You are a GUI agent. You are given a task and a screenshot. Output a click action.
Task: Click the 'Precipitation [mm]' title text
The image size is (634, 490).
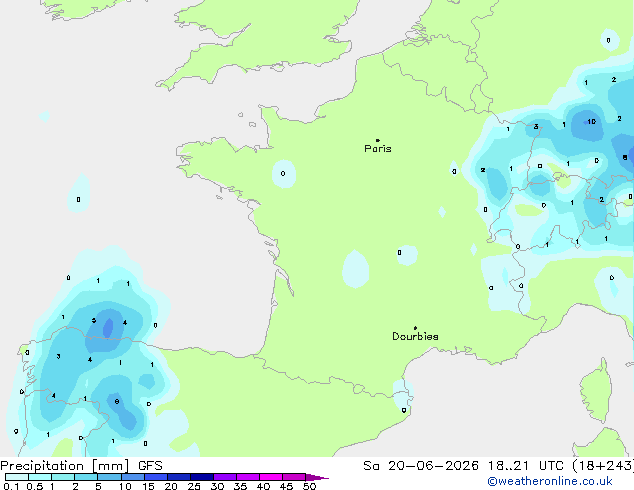coord(64,466)
